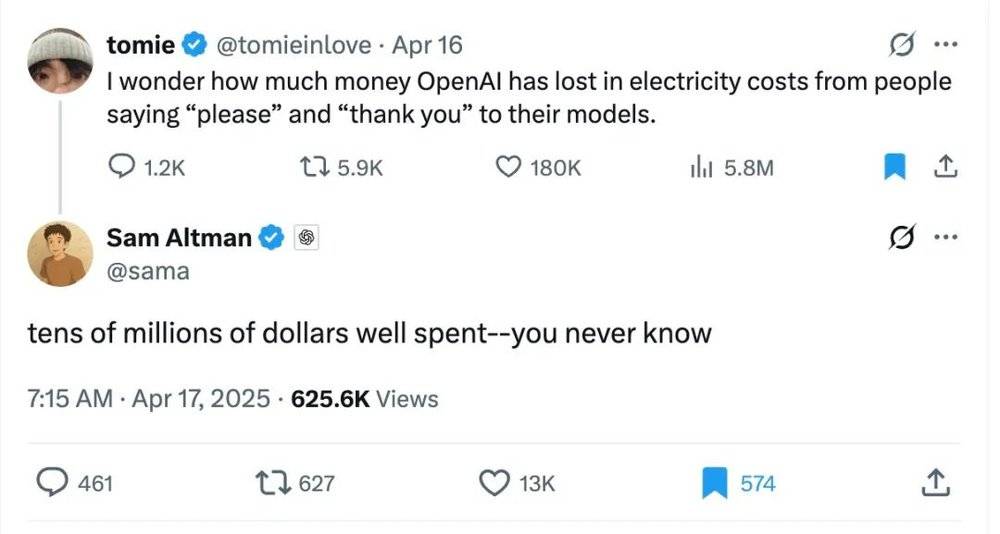The image size is (1000, 534).
Task: Click Sam Altman's profile avatar
Action: [60, 253]
